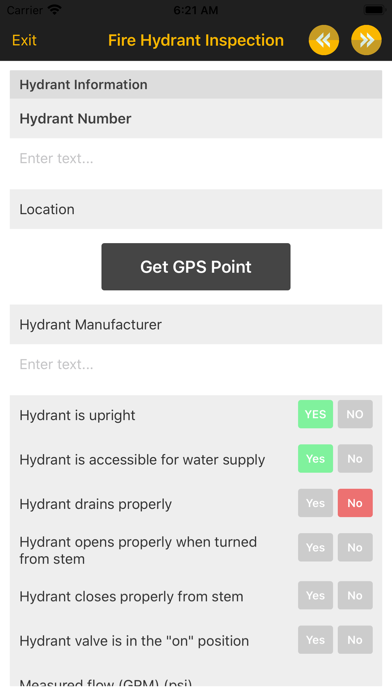Image resolution: width=392 pixels, height=696 pixels.
Task: Choose No for accessible for water supply
Action: click(x=355, y=459)
